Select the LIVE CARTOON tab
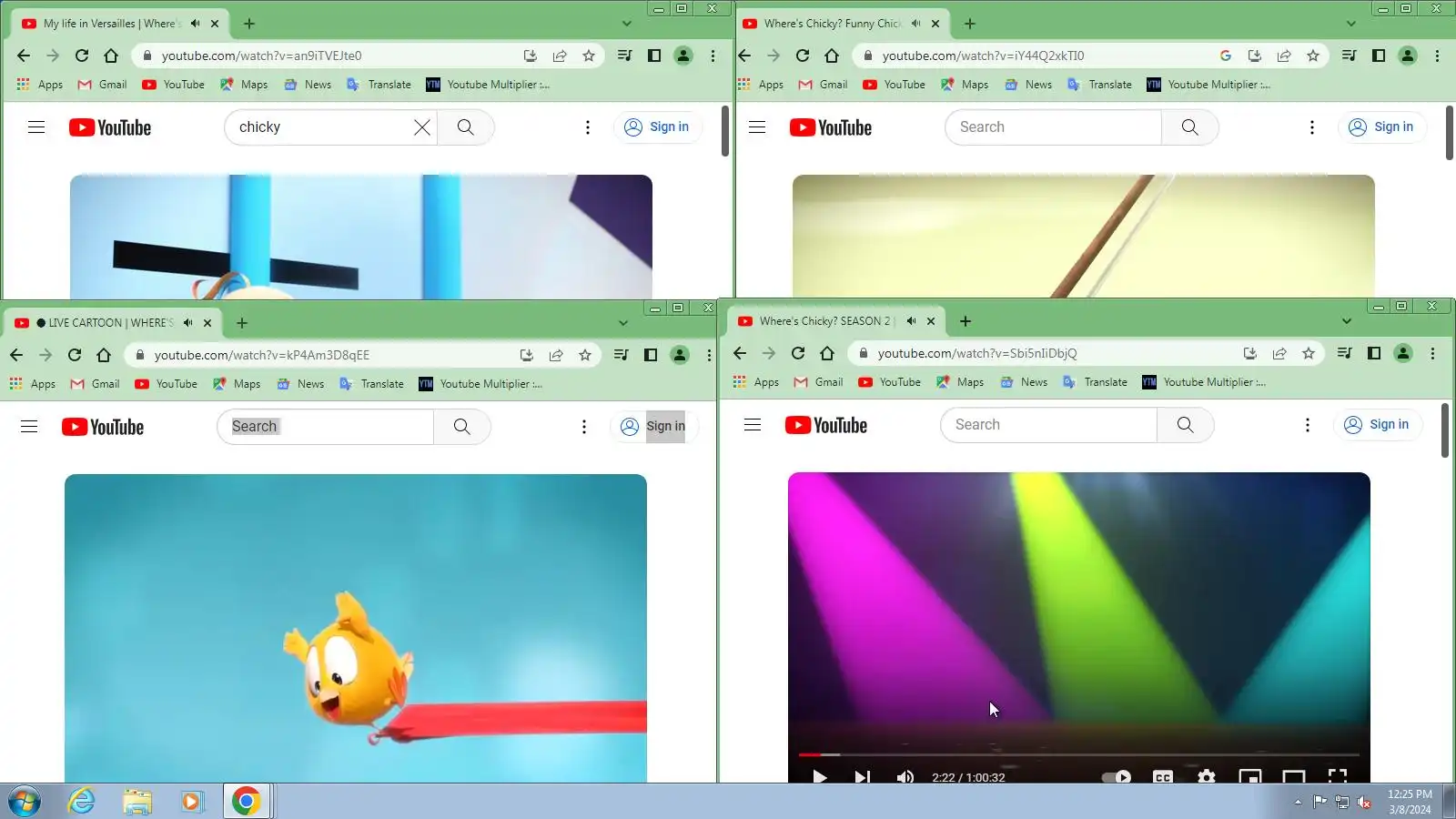1456x819 pixels. [x=114, y=323]
